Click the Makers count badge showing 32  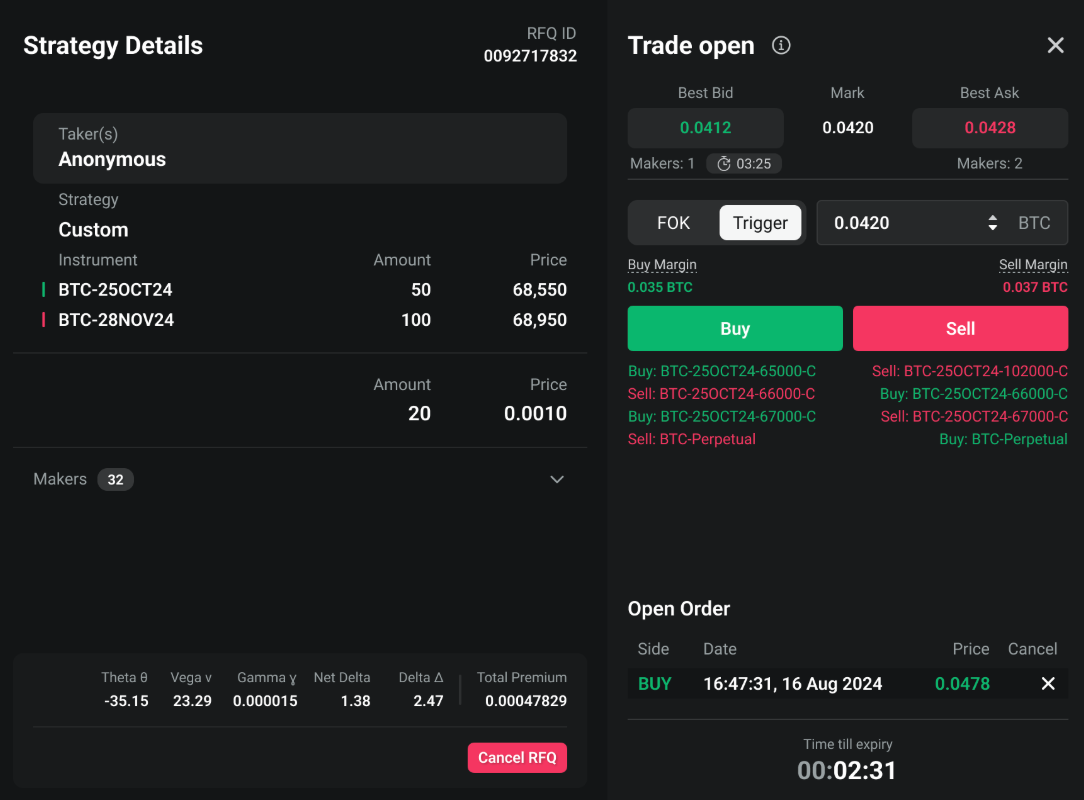click(115, 479)
